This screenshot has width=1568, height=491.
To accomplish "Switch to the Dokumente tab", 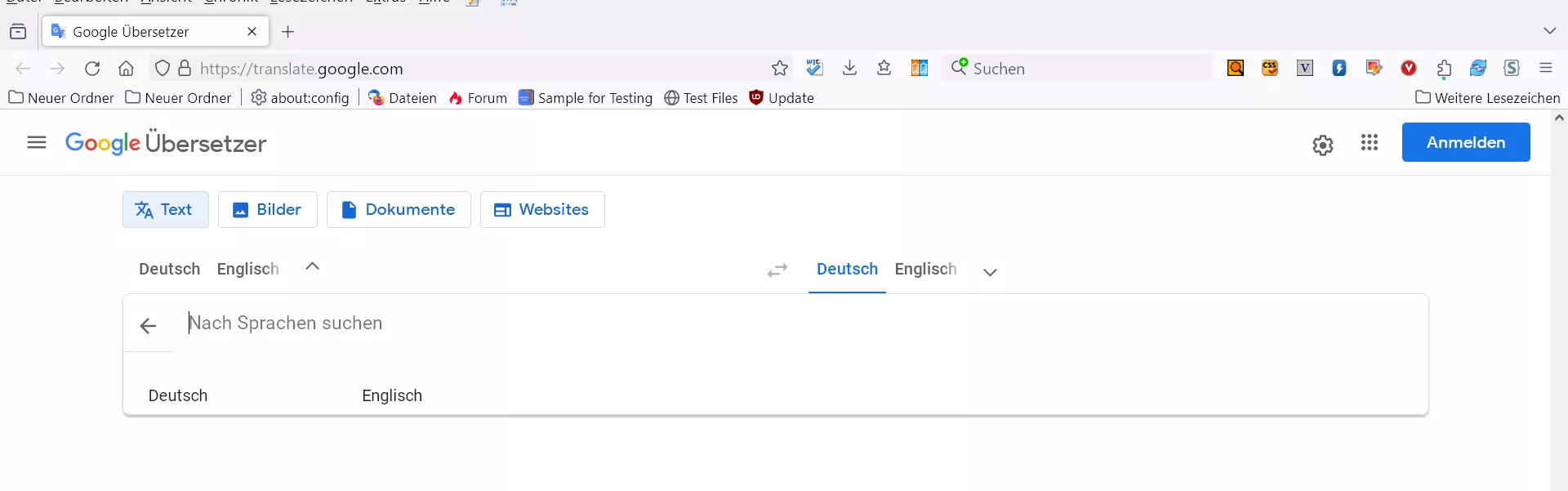I will (399, 210).
